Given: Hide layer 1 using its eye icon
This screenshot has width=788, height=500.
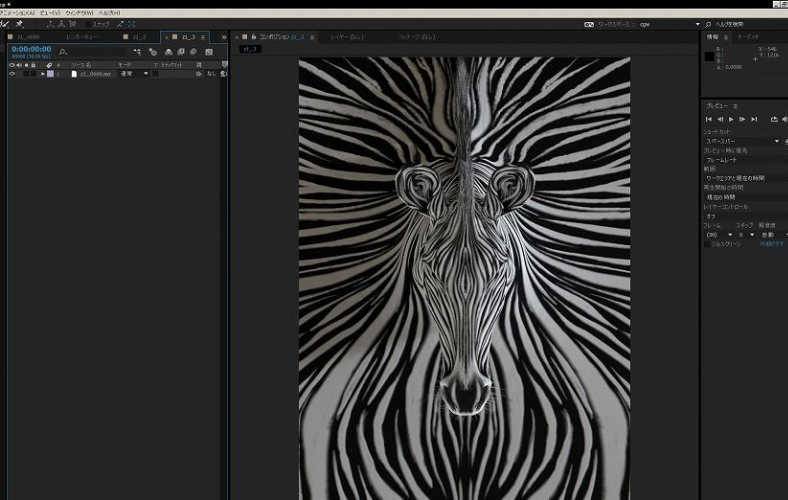Looking at the screenshot, I should [12, 74].
